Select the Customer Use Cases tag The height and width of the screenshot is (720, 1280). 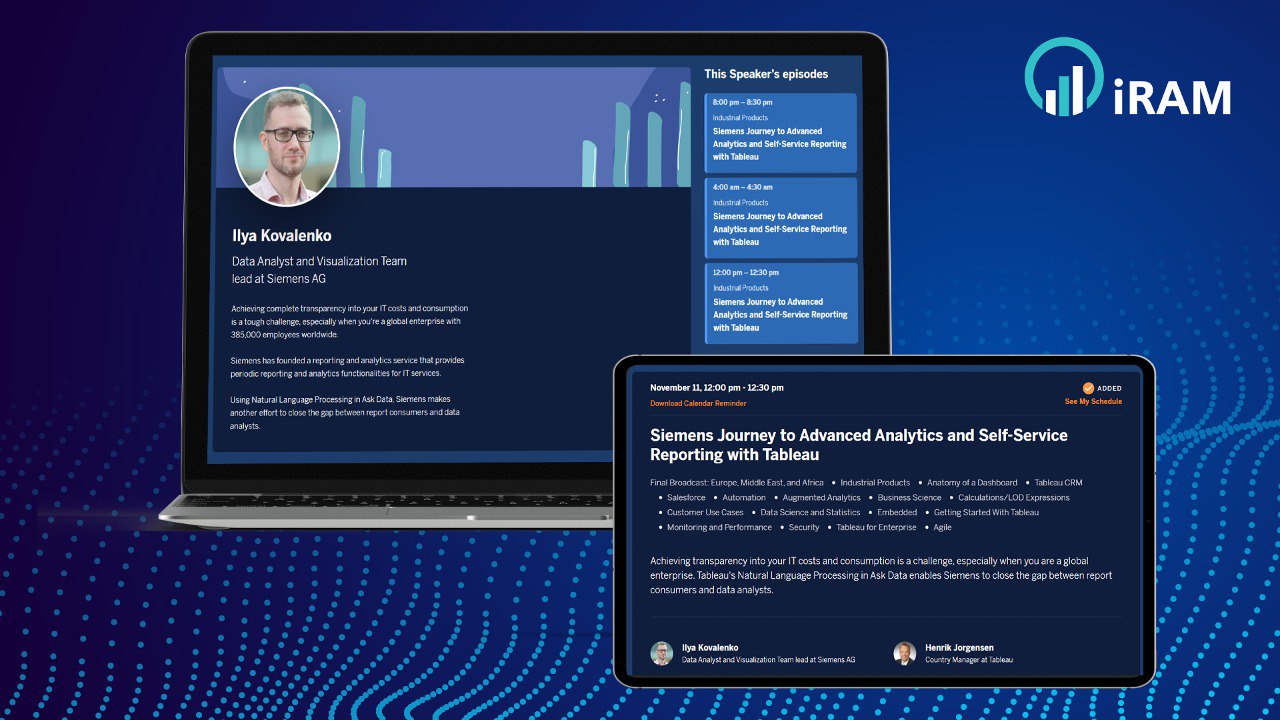(705, 513)
